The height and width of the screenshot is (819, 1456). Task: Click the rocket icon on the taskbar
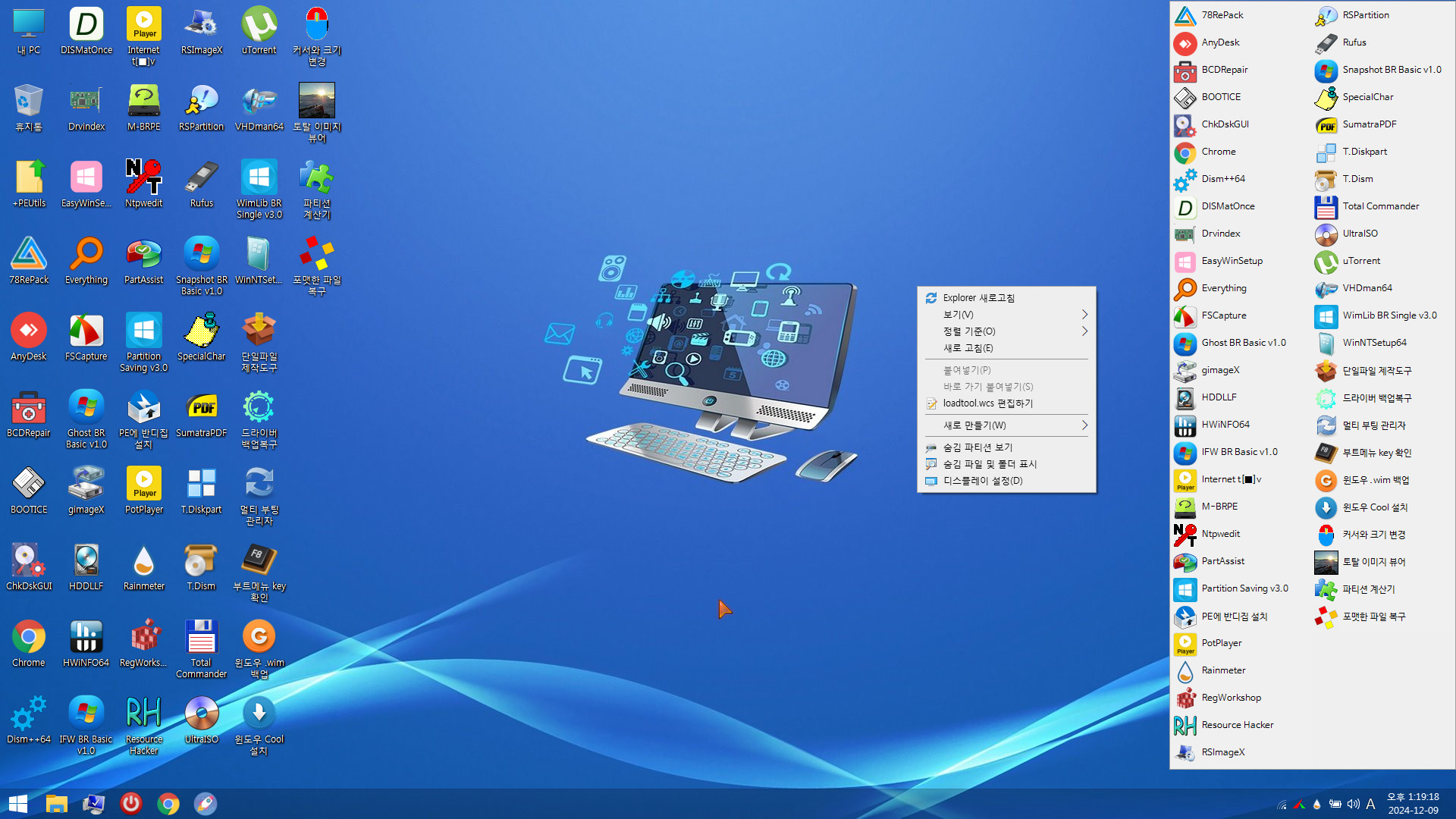[x=206, y=804]
